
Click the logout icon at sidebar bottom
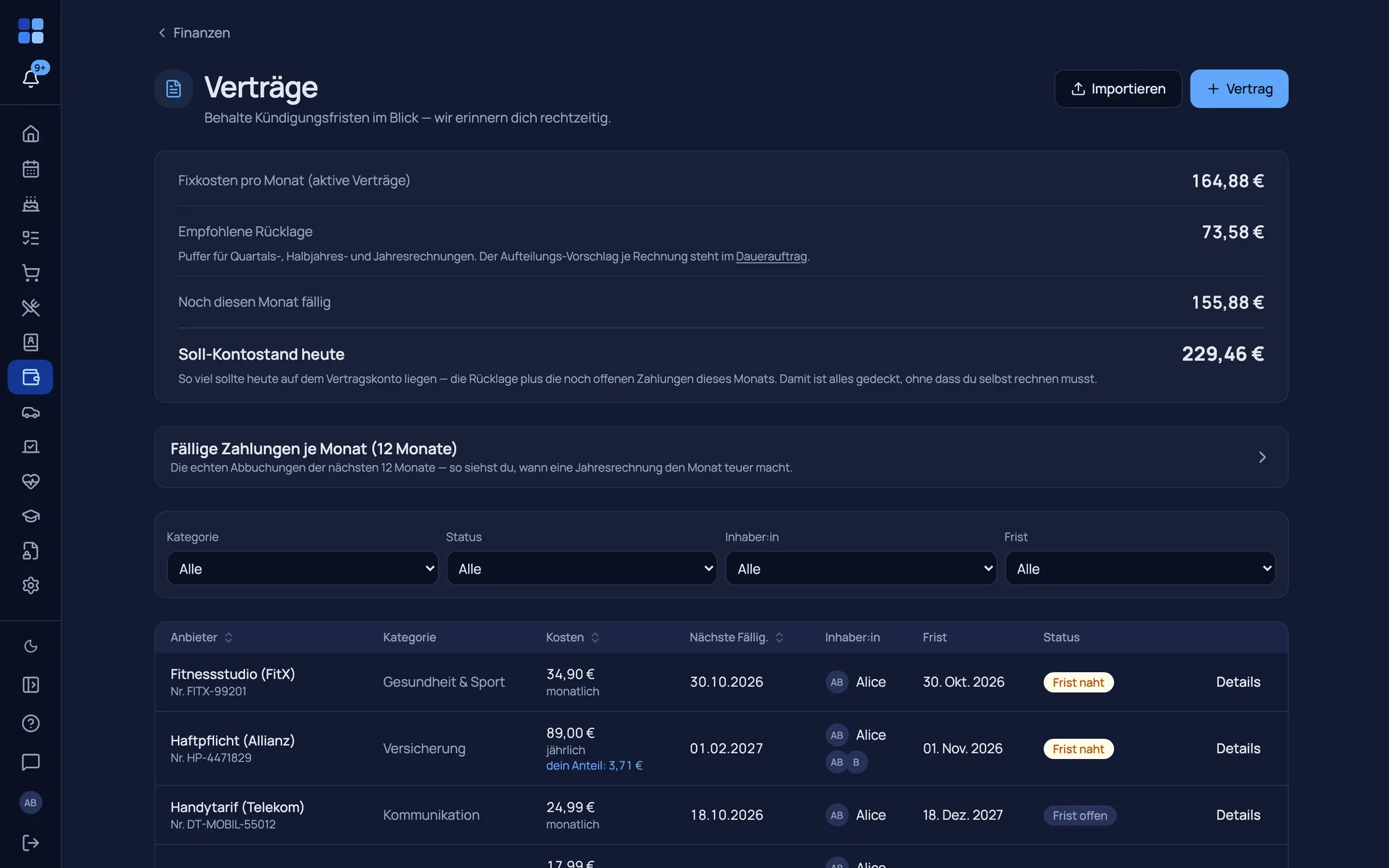[31, 842]
